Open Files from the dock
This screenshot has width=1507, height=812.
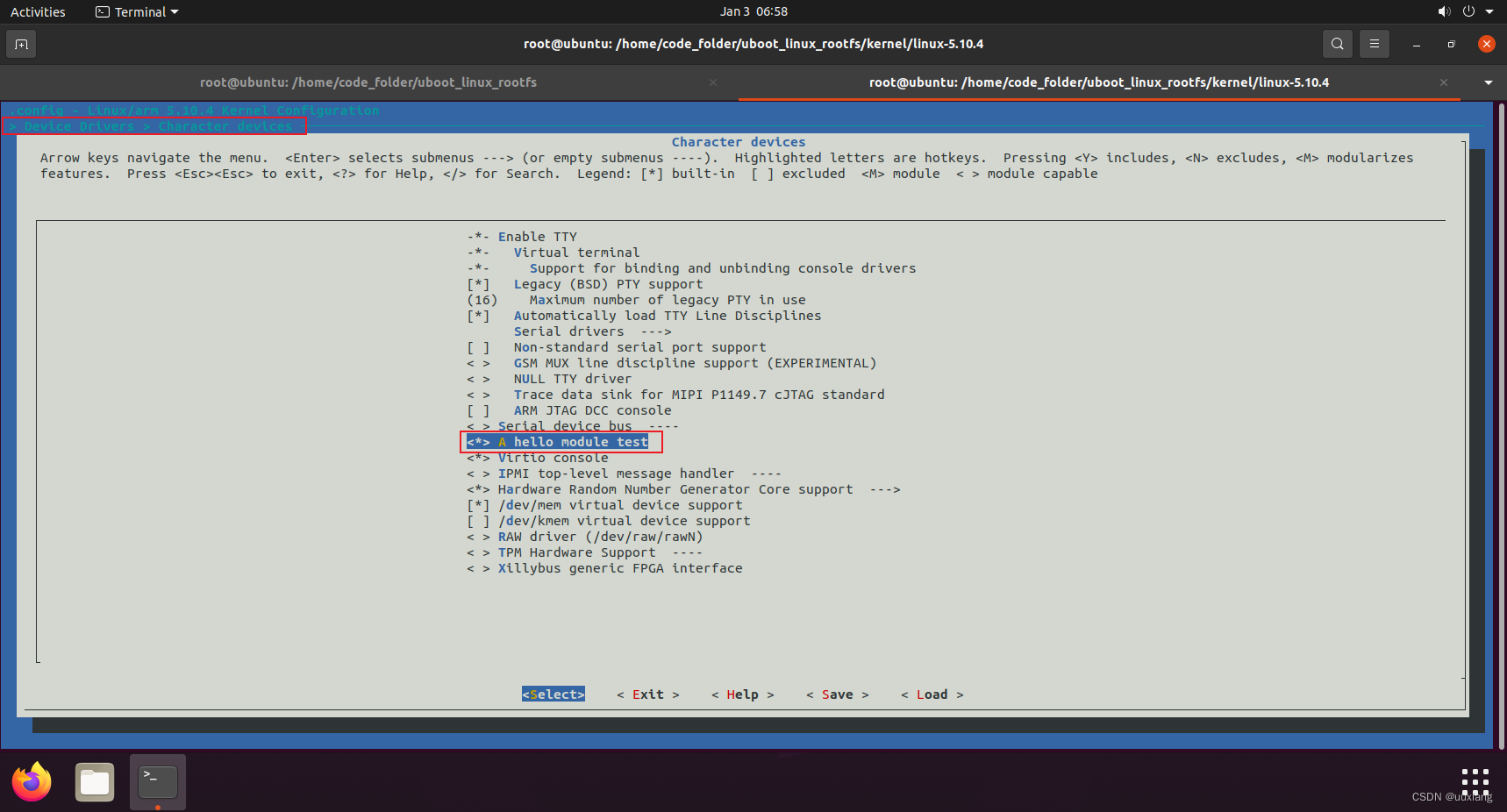tap(95, 782)
